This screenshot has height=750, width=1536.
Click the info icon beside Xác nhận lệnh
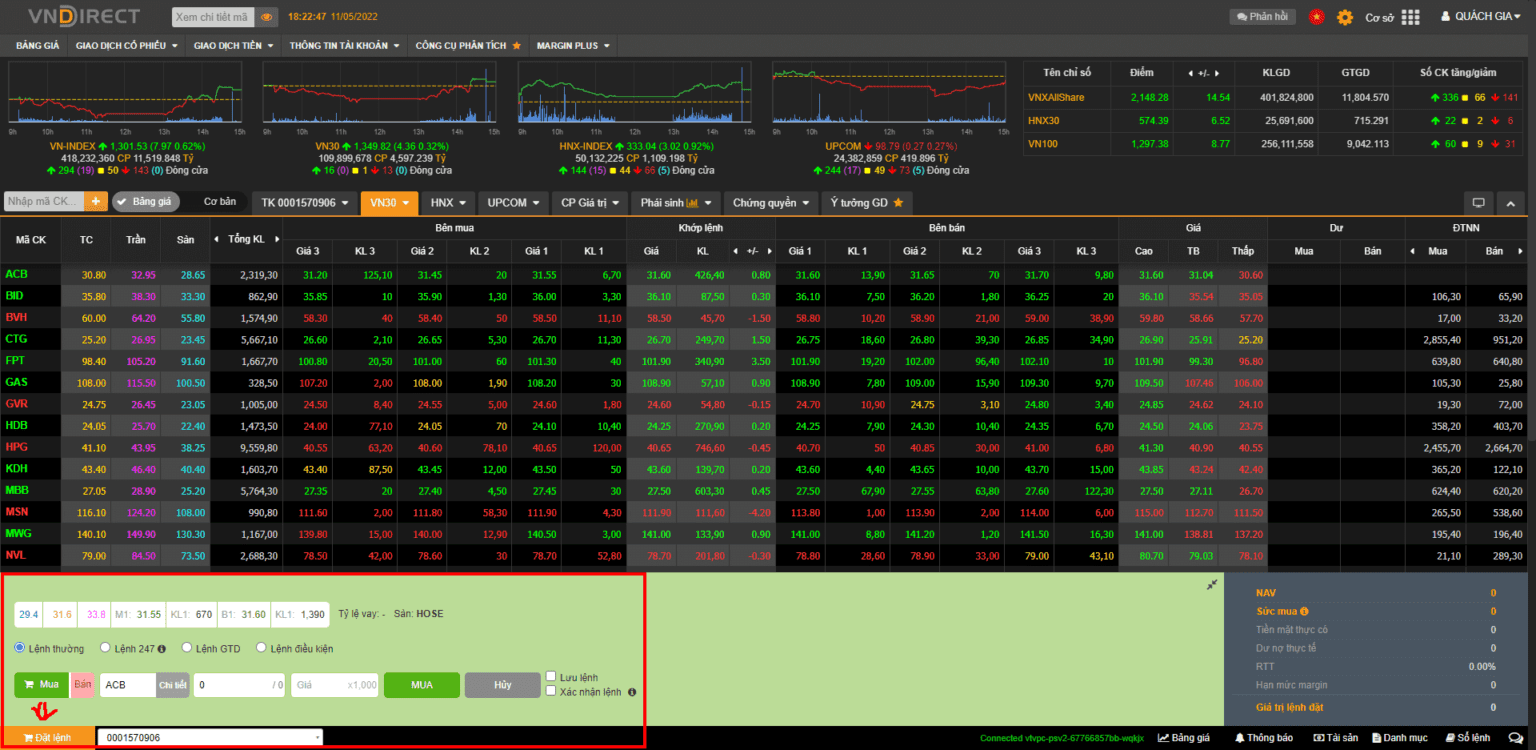click(x=632, y=692)
